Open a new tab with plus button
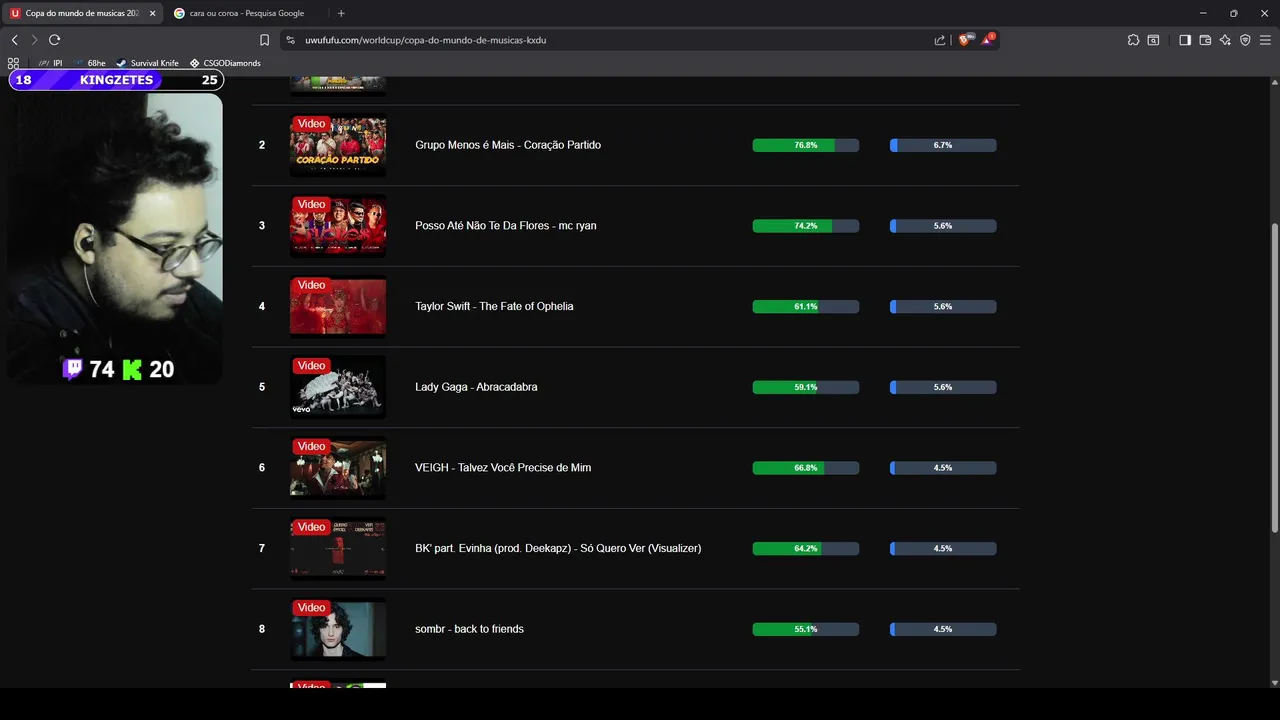Screen dimensions: 1280x720 click(x=341, y=13)
